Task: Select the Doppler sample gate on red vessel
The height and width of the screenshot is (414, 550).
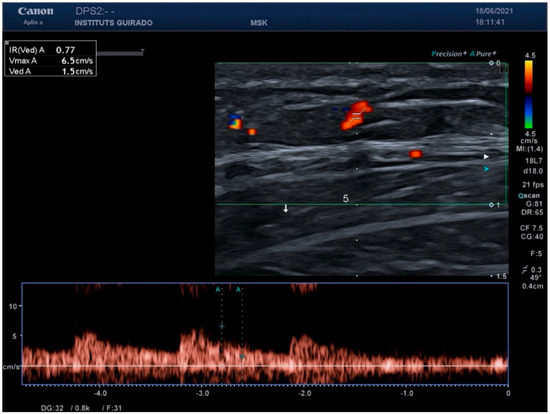Action: (x=357, y=116)
